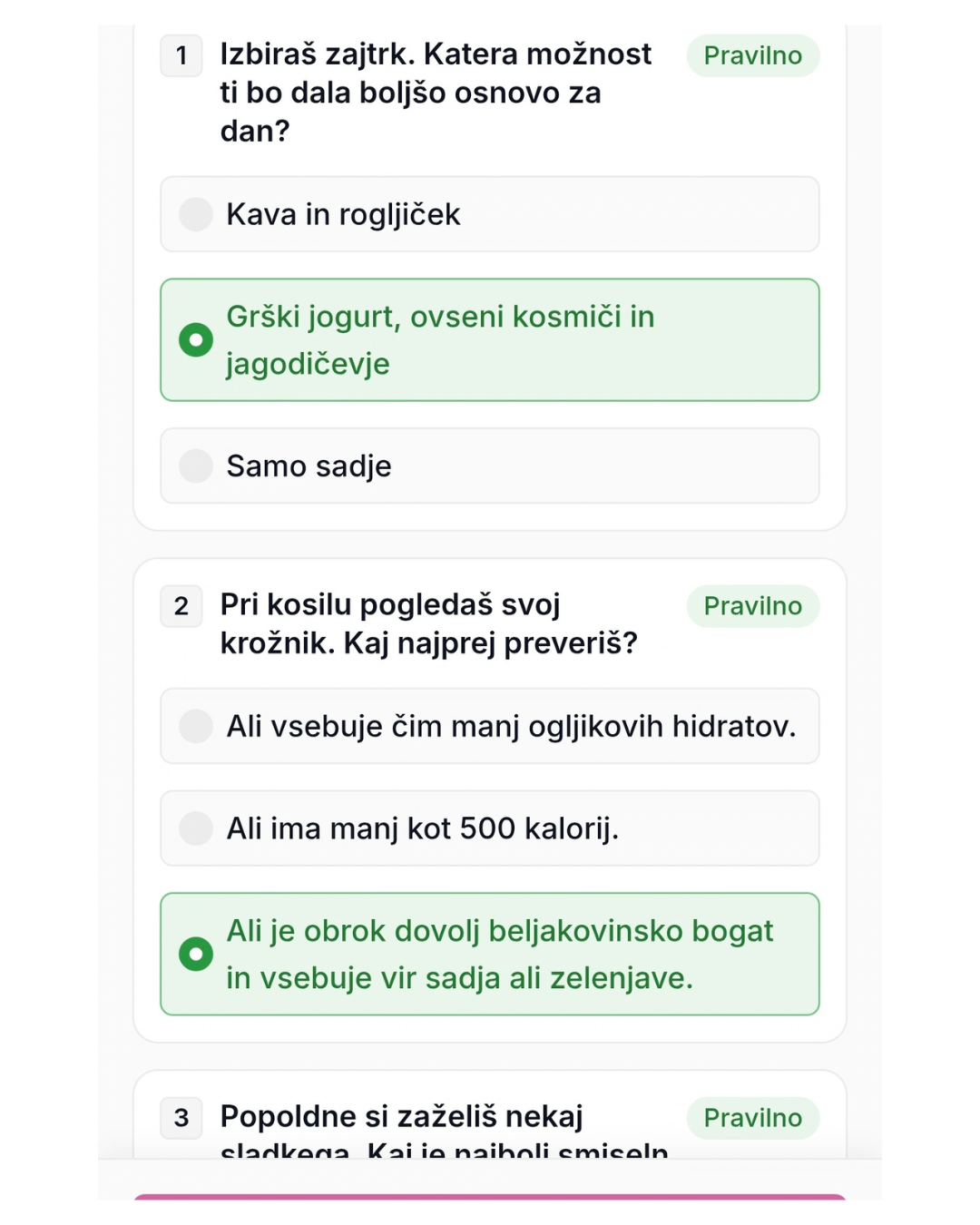This screenshot has height=1225, width=980.
Task: Select radio for beljakovinsko bogat obrok
Action: point(196,955)
